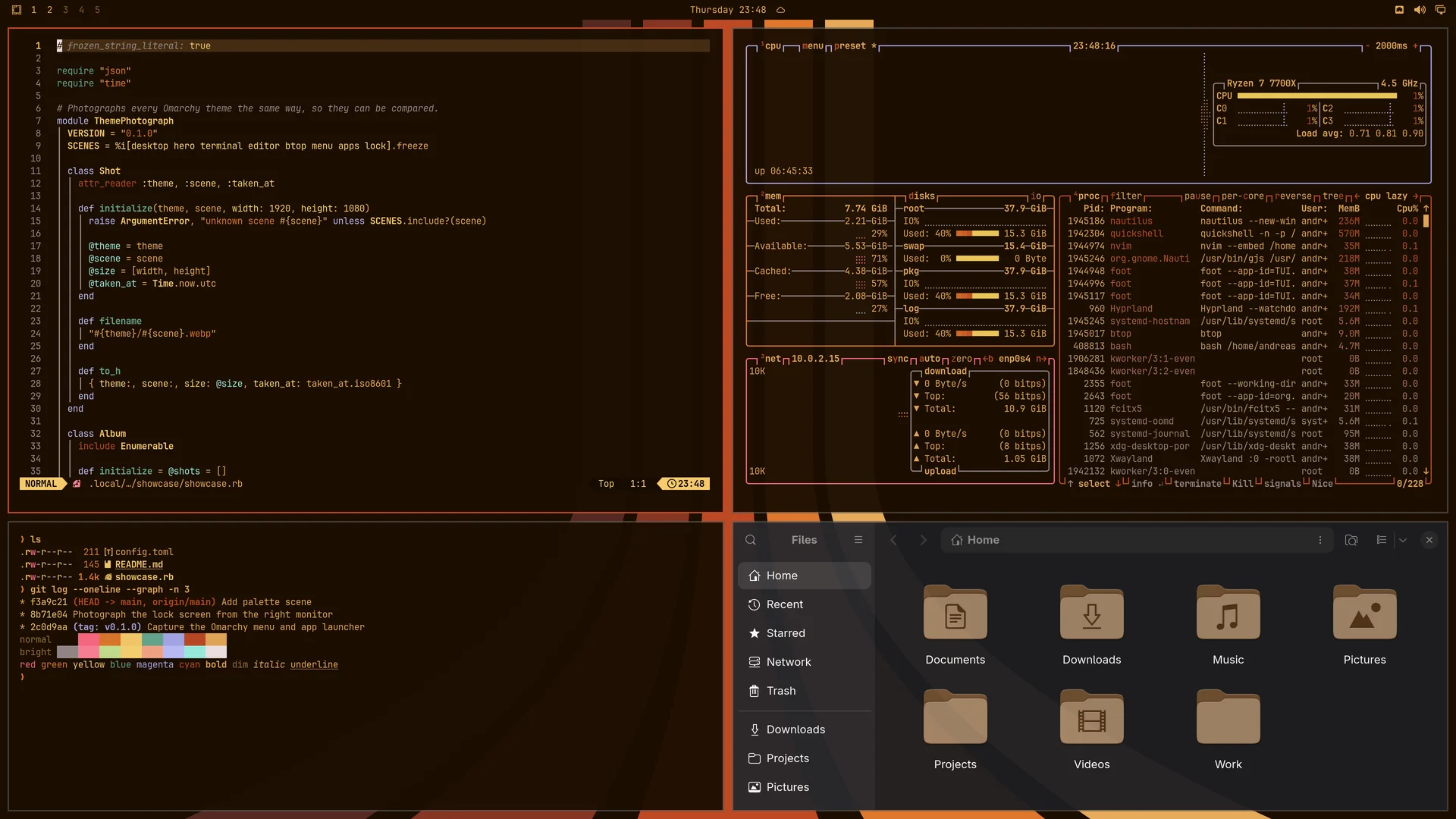1456x819 pixels.
Task: Toggle tree view in btop
Action: (1333, 196)
